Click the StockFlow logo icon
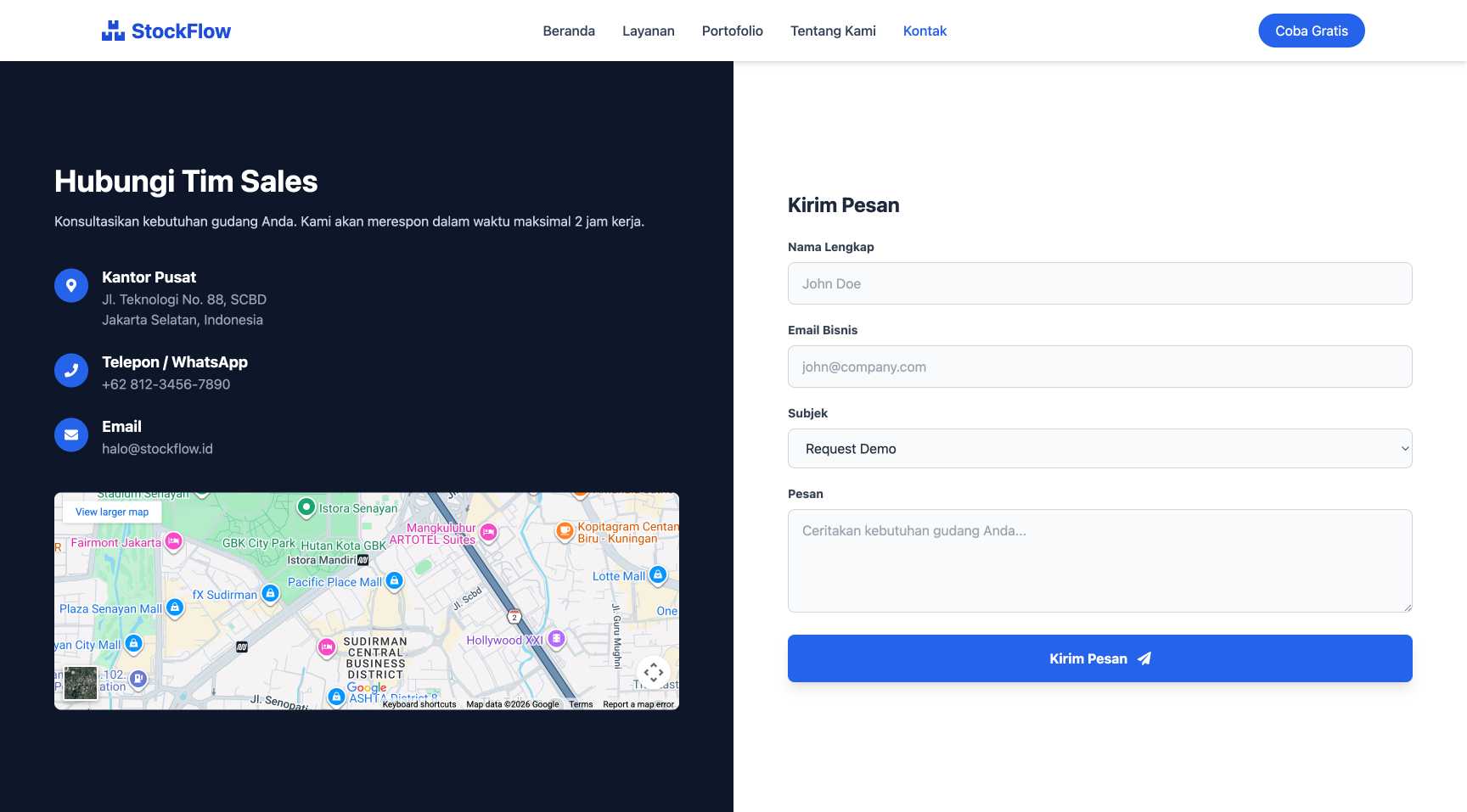The height and width of the screenshot is (812, 1467). pyautogui.click(x=113, y=31)
